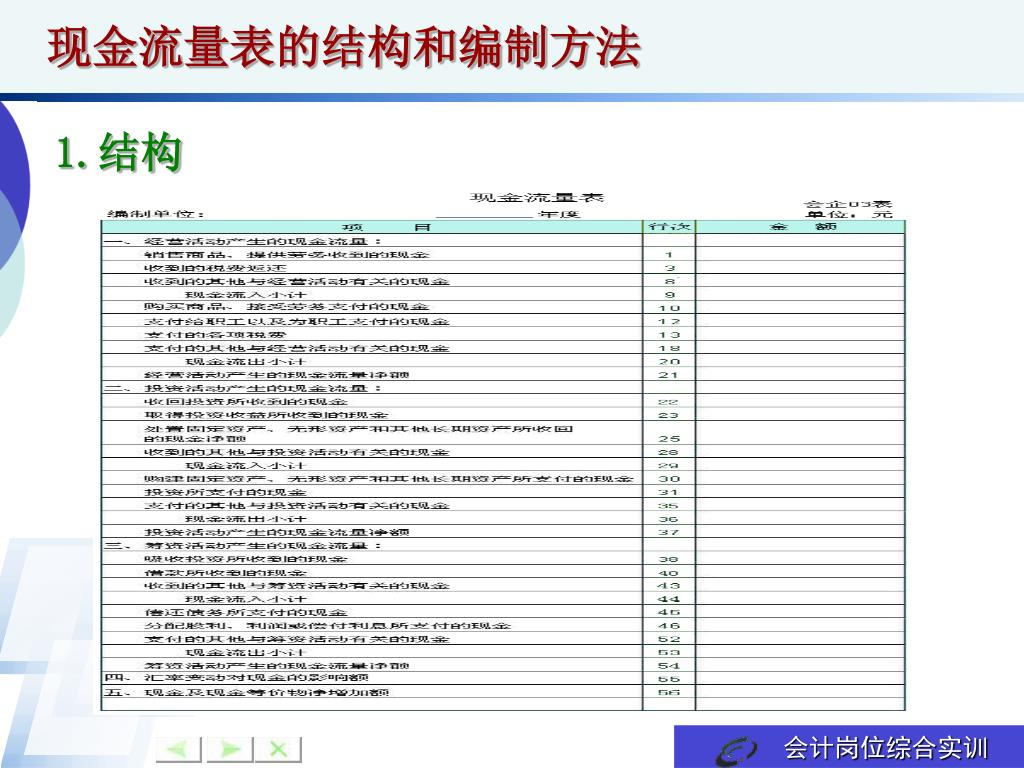1024x768 pixels.
Task: Select row 取得投资收益所收到的现金
Action: point(503,415)
